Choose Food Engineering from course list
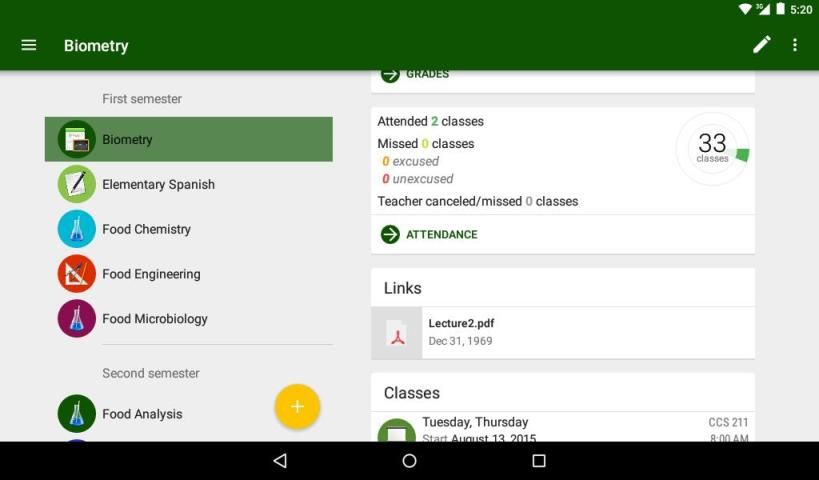Viewport: 819px width, 480px height. click(x=151, y=274)
